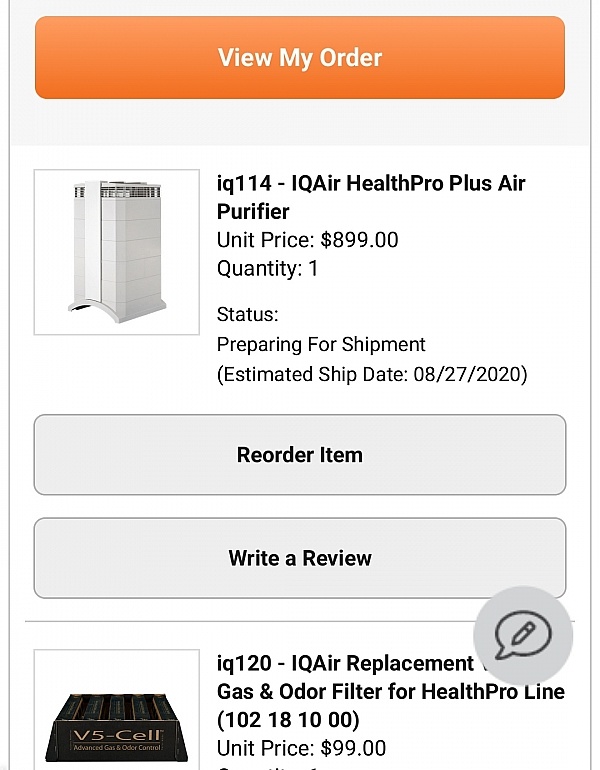Tap the $899.00 unit price text

pyautogui.click(x=359, y=240)
